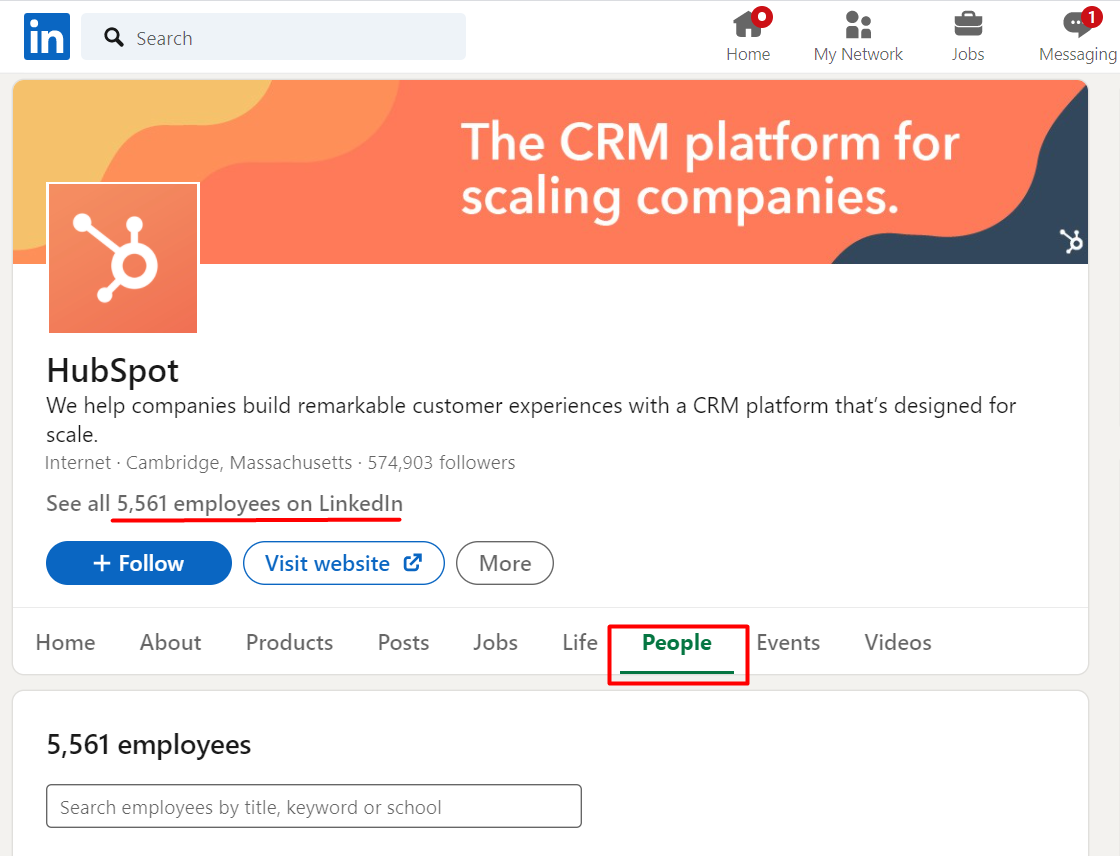Open the Videos tab
Screen dimensions: 1120x856
[x=898, y=642]
